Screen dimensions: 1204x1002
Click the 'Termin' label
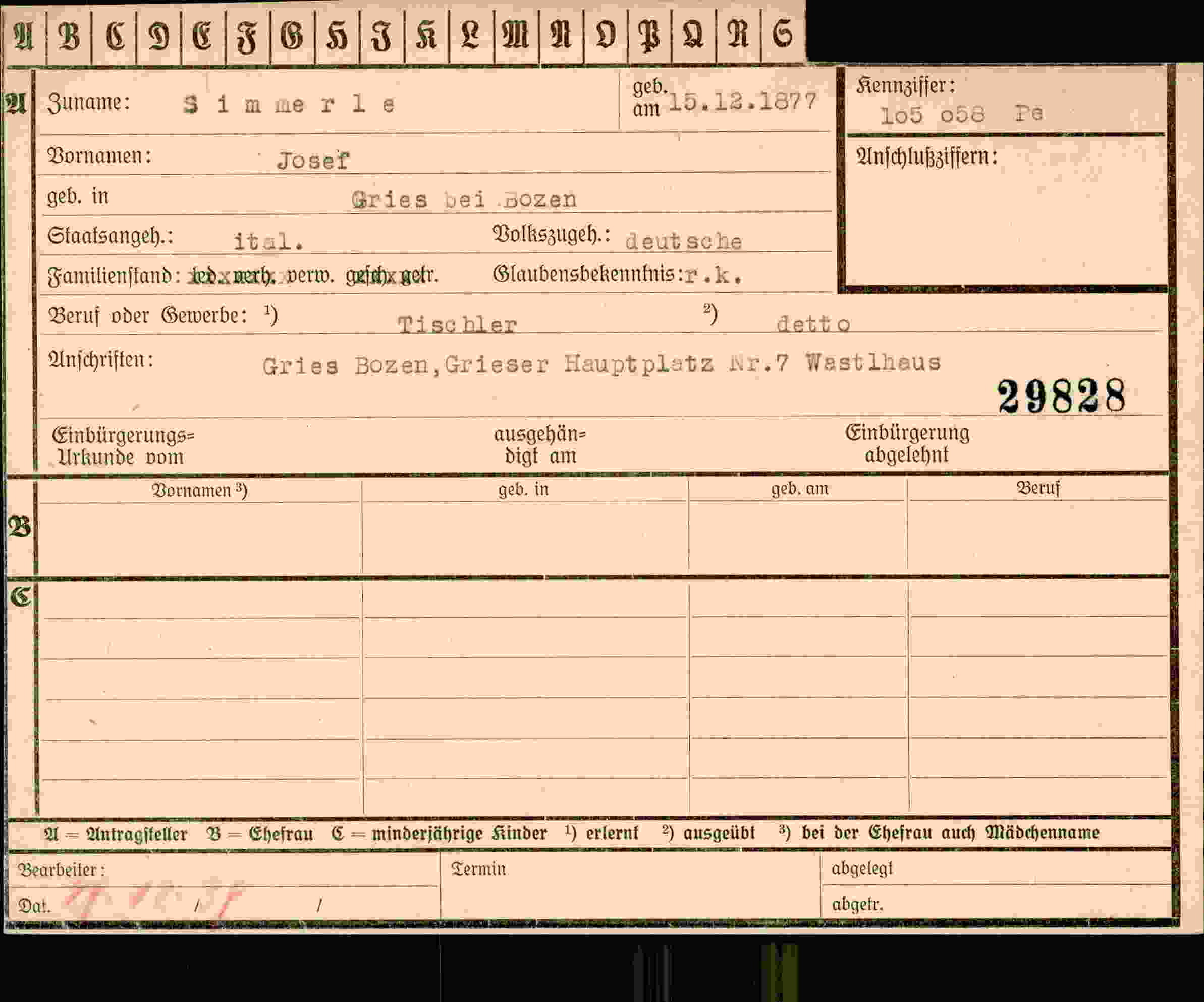coord(478,870)
